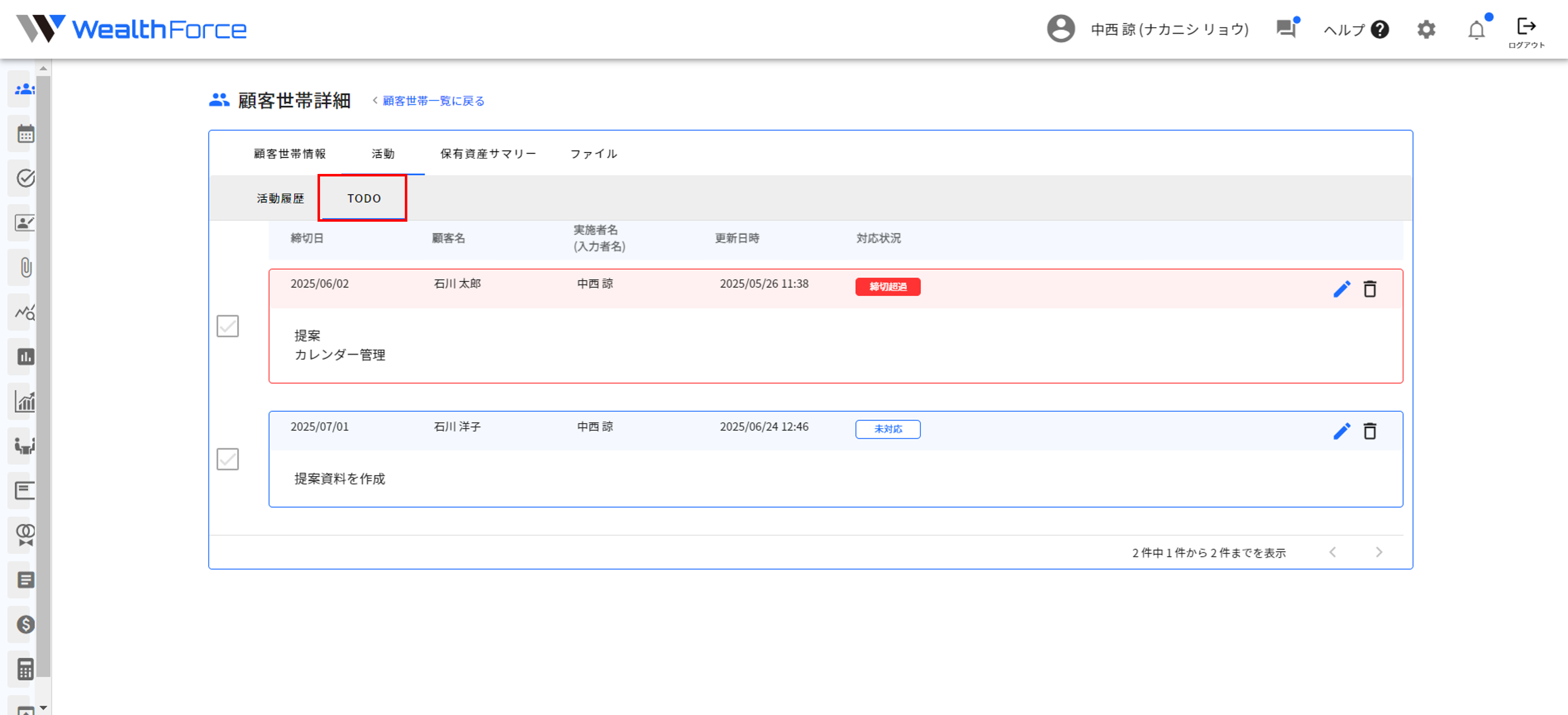Click the ヘルプ text link
Viewport: 1568px width, 715px height.
(x=1344, y=29)
